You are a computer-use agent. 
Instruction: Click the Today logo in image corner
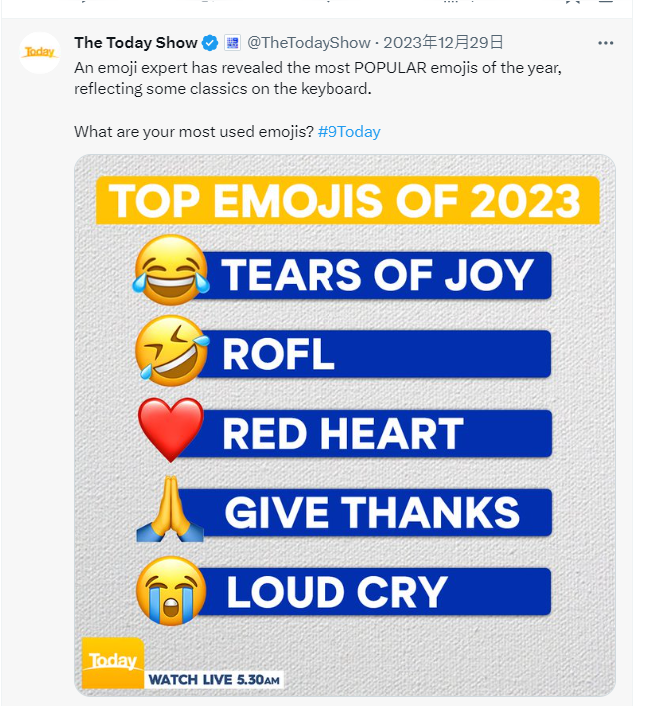tap(112, 661)
